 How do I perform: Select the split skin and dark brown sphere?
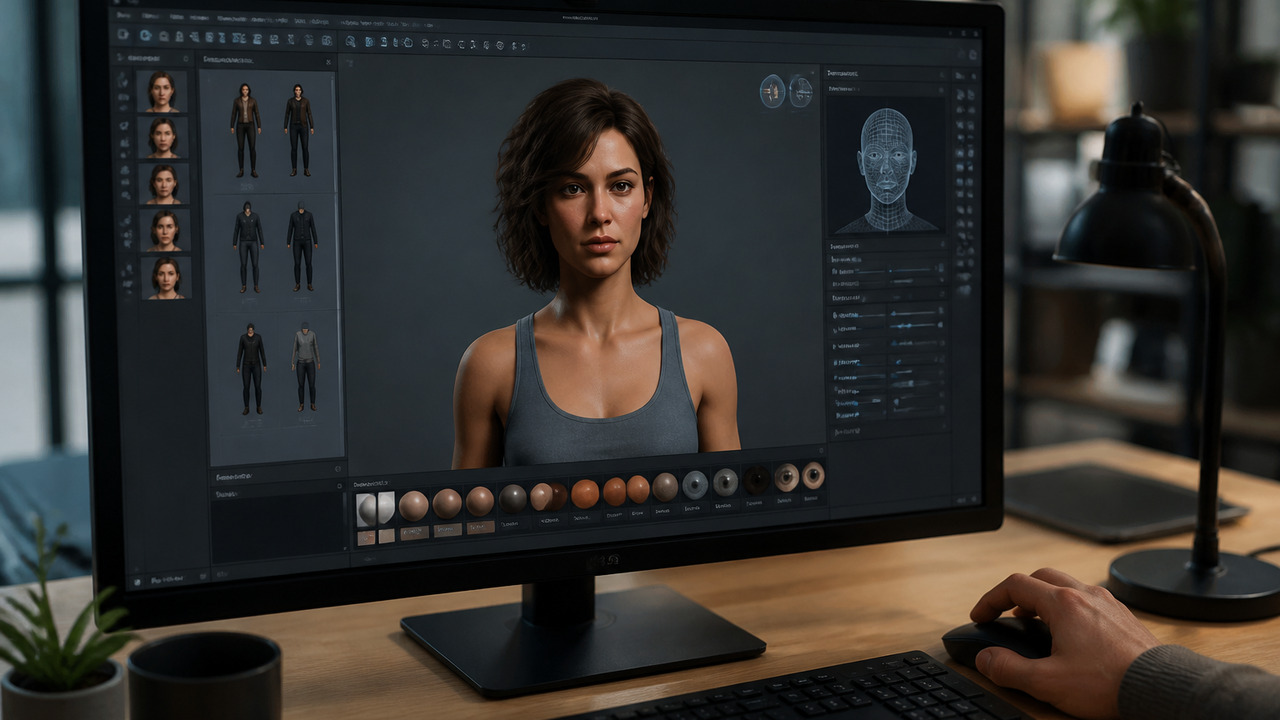coord(548,496)
